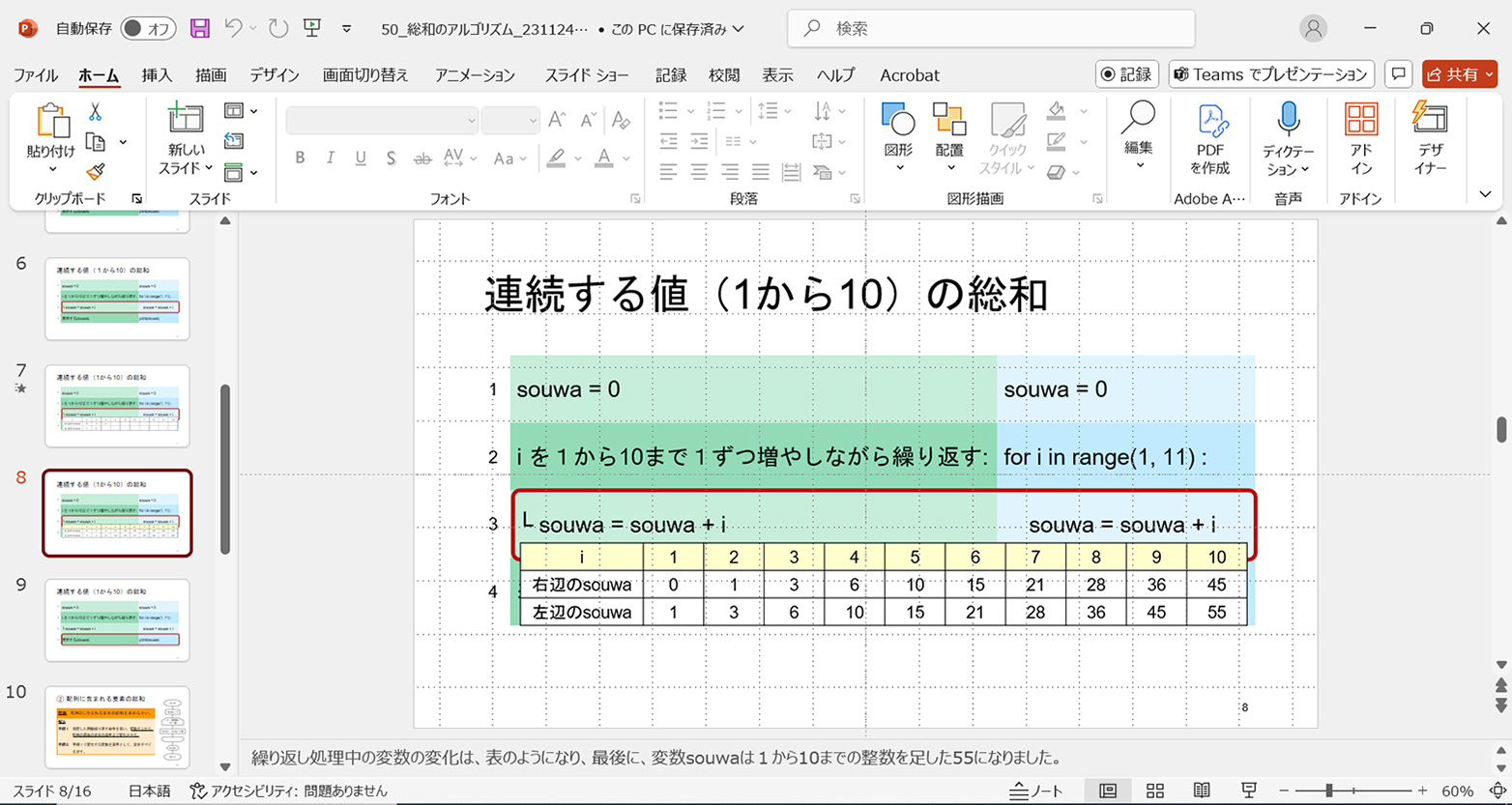Click Present in Teams button
Viewport: 1512px width, 805px height.
coord(1270,74)
